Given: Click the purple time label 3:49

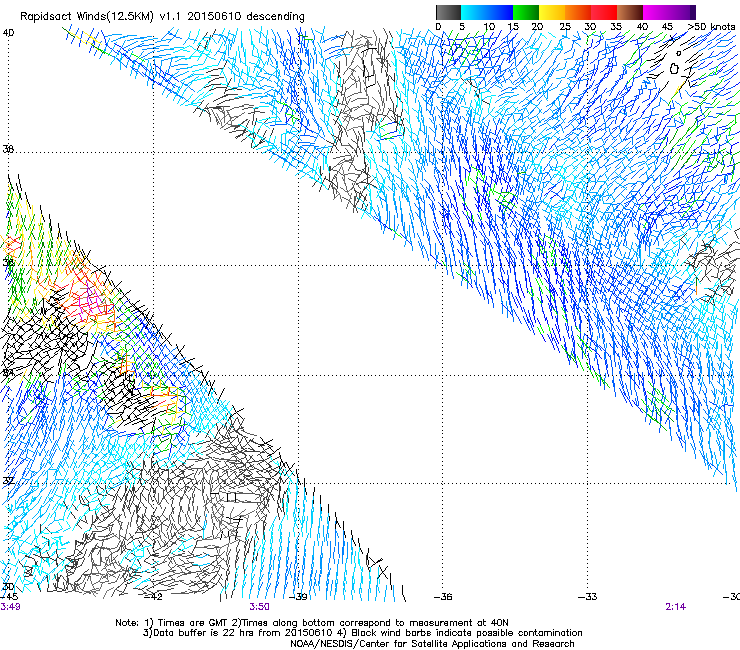Looking at the screenshot, I should pos(10,607).
